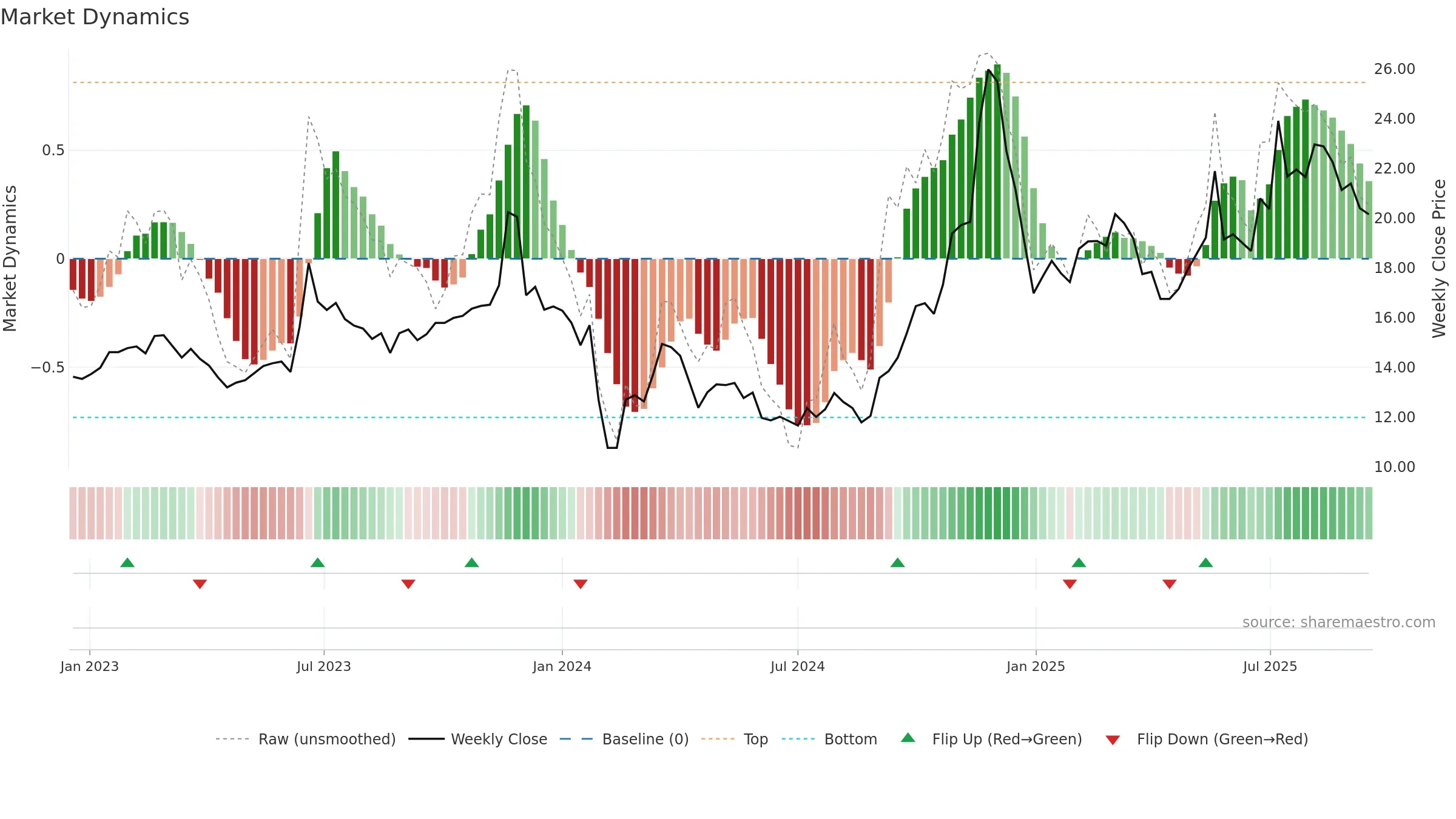Click the flip-up marker in autumn 2023
1456x819 pixels.
coord(472,562)
